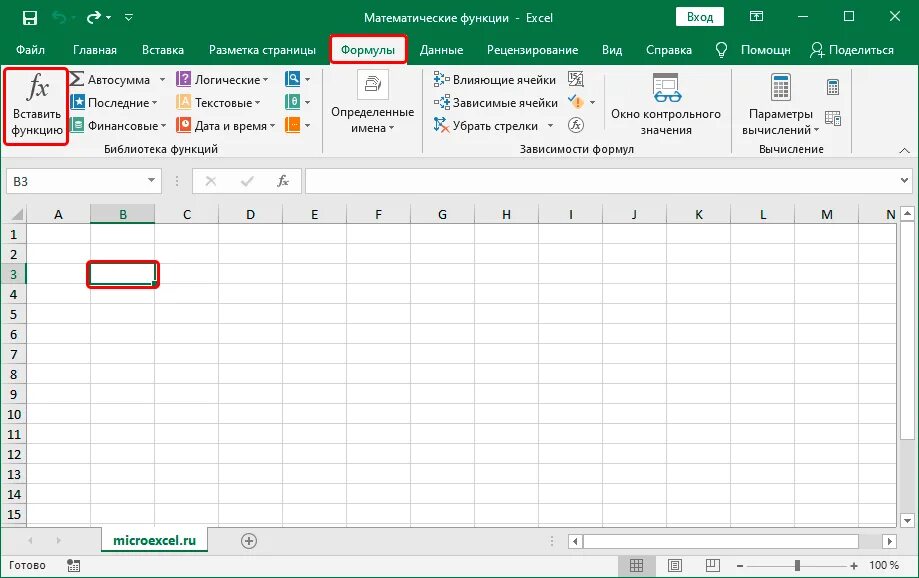
Task: Switch to Normal view in status bar
Action: pyautogui.click(x=637, y=565)
